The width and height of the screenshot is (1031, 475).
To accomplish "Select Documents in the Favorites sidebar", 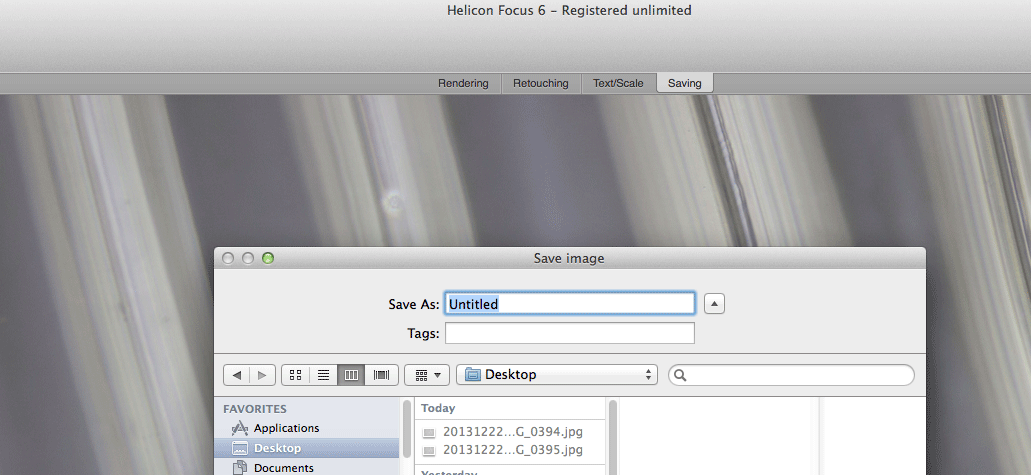I will (x=306, y=468).
